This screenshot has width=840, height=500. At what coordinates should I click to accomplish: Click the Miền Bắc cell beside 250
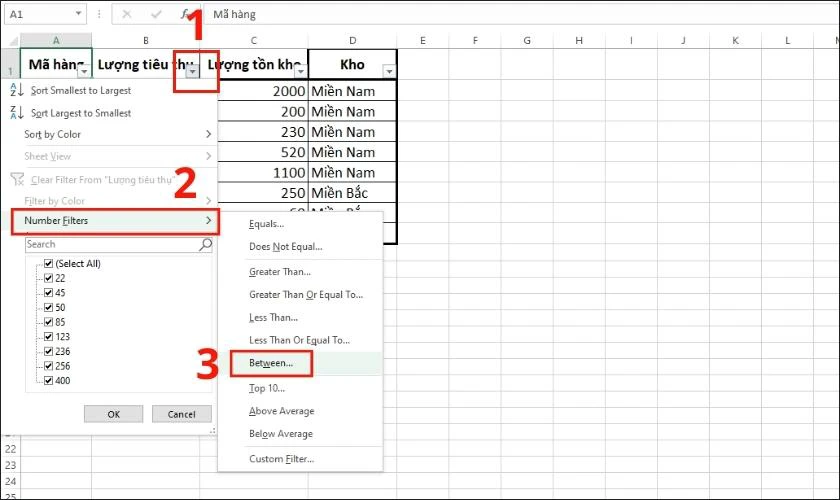point(352,193)
